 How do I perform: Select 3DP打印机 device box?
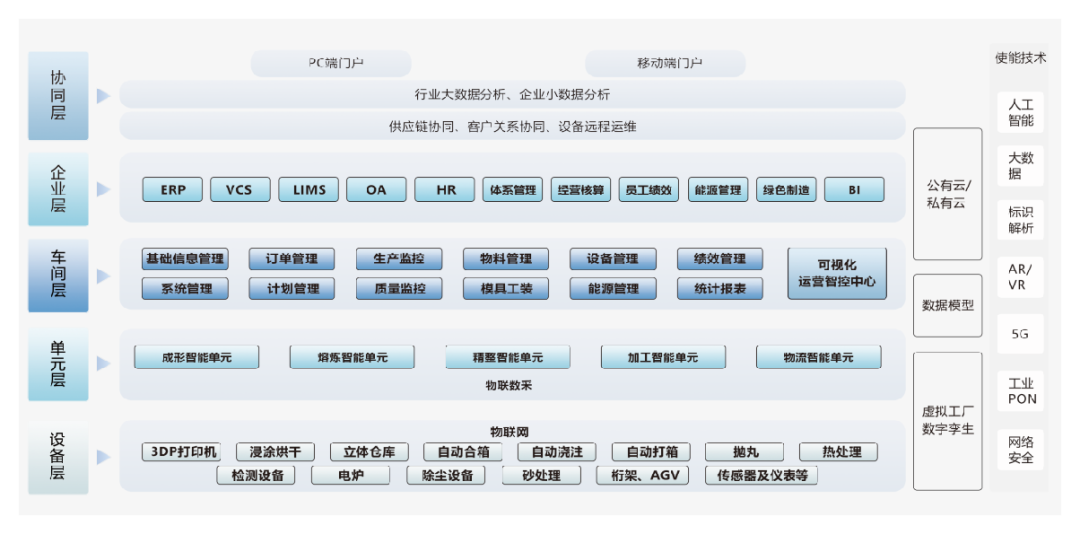click(x=183, y=452)
